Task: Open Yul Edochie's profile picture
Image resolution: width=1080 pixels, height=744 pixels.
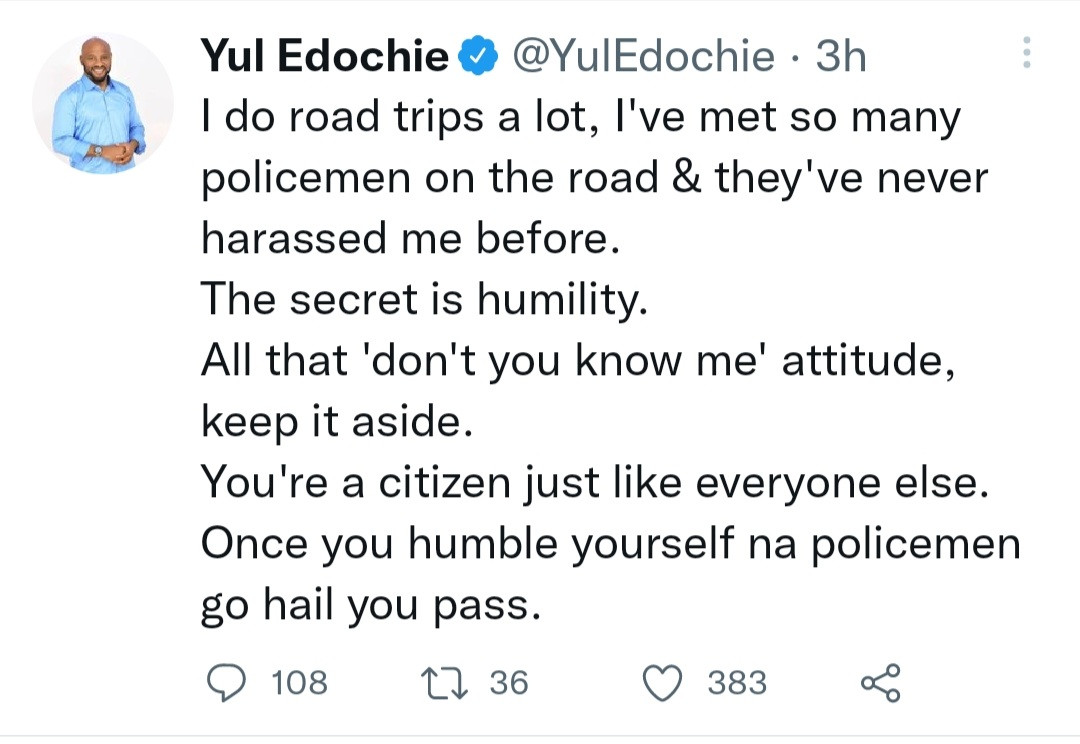Action: point(101,103)
